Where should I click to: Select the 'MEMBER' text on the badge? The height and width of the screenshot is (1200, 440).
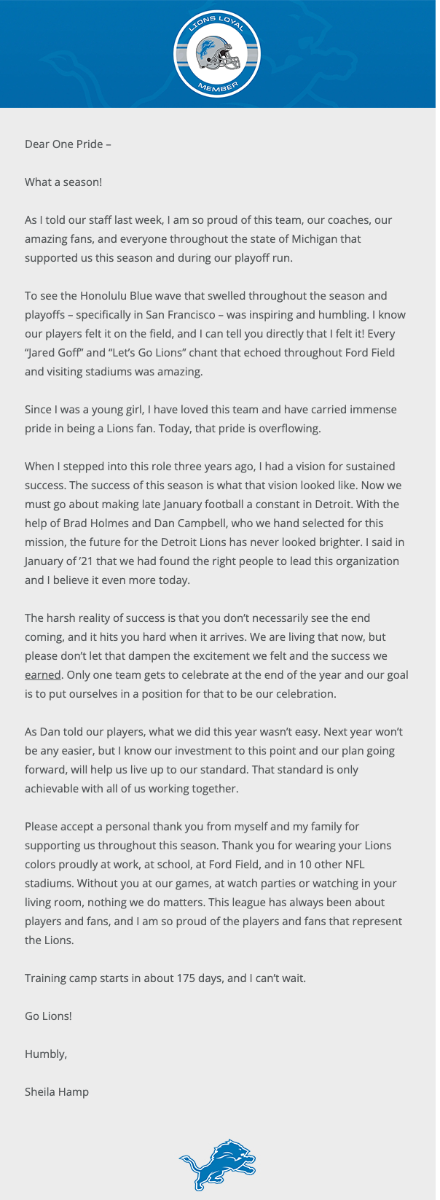coord(217,87)
